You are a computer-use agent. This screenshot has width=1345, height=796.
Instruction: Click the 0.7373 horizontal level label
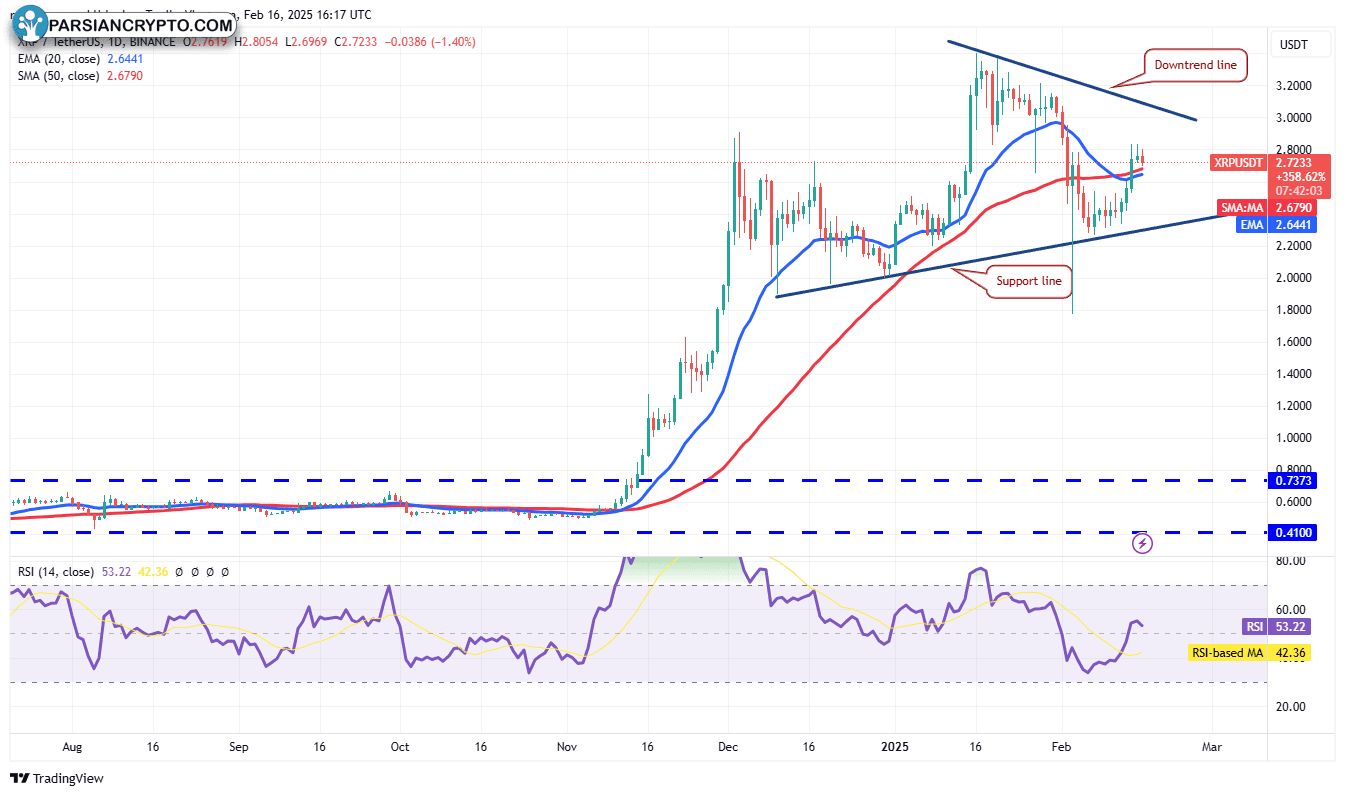[1292, 481]
